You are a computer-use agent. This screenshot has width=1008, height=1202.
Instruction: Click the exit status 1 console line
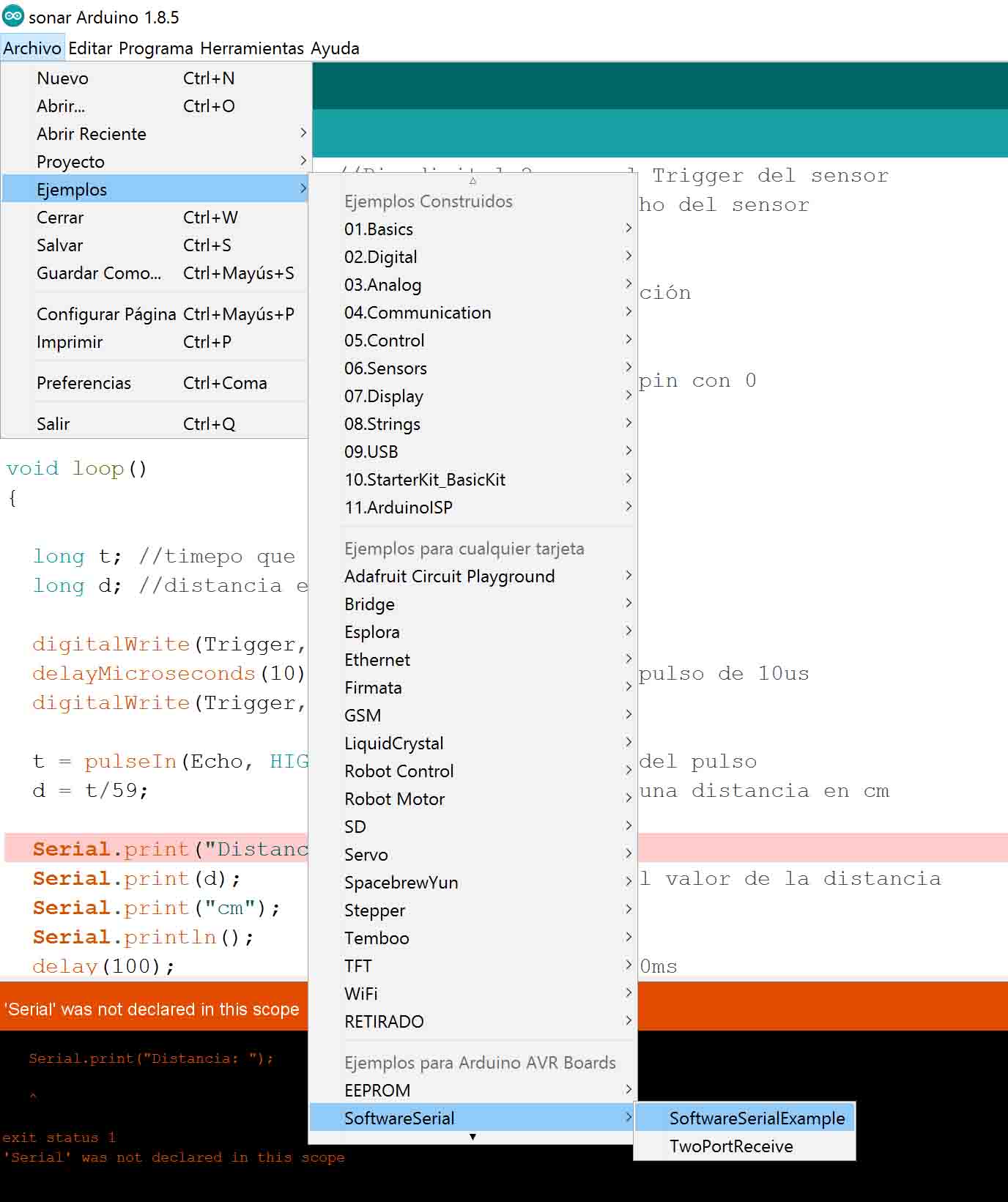[x=59, y=1138]
